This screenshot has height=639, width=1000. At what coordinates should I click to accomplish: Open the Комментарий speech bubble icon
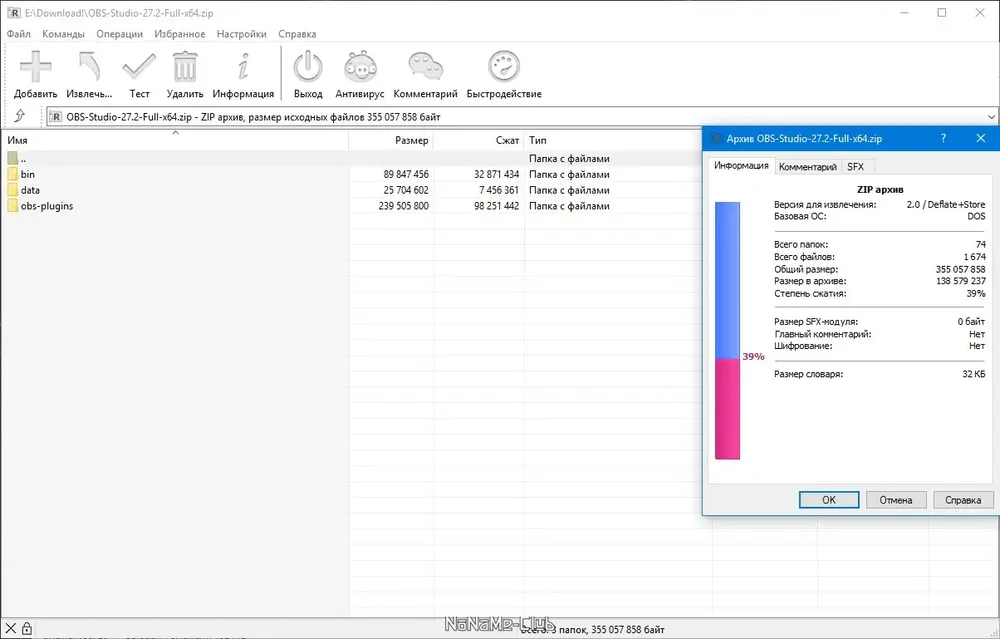(x=425, y=66)
